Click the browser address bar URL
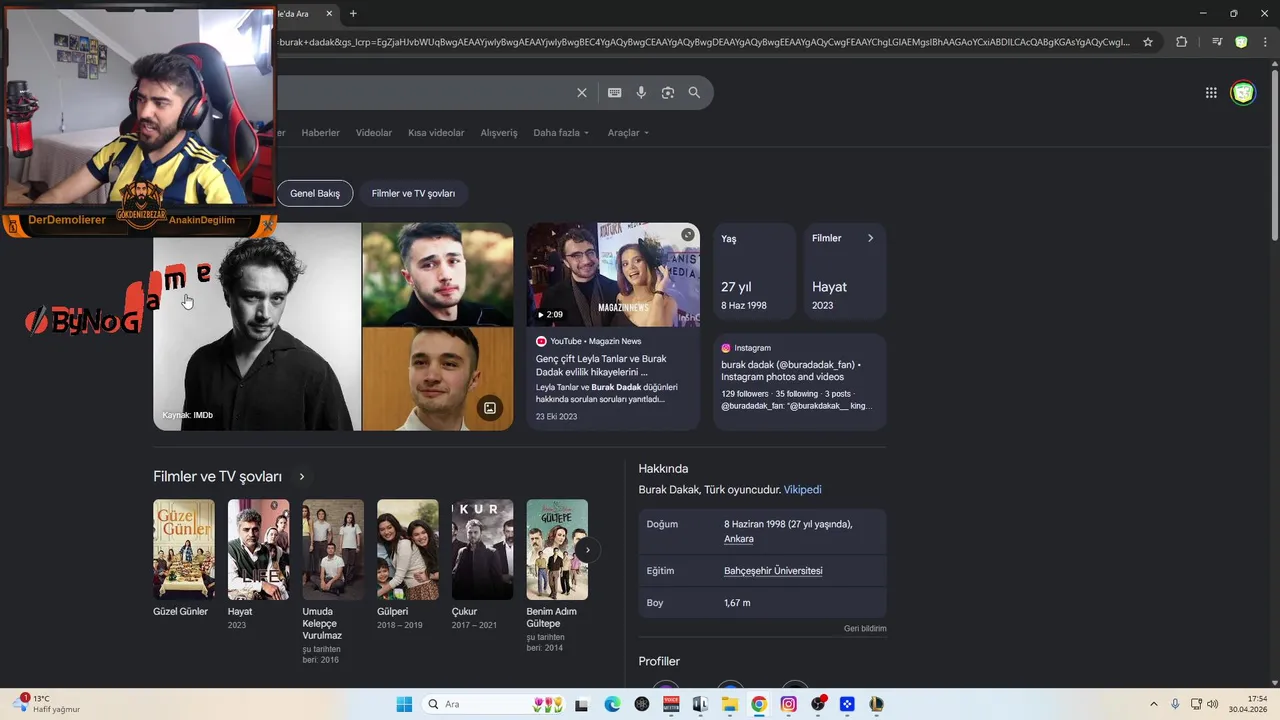This screenshot has width=1280, height=720. [703, 42]
